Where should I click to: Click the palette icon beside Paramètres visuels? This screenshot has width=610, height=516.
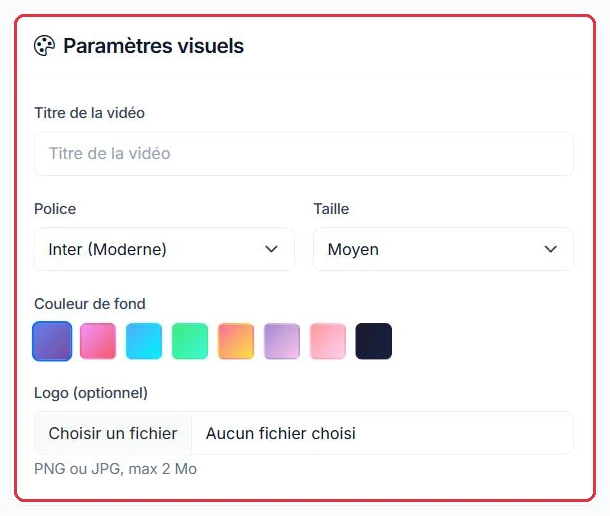(x=44, y=46)
